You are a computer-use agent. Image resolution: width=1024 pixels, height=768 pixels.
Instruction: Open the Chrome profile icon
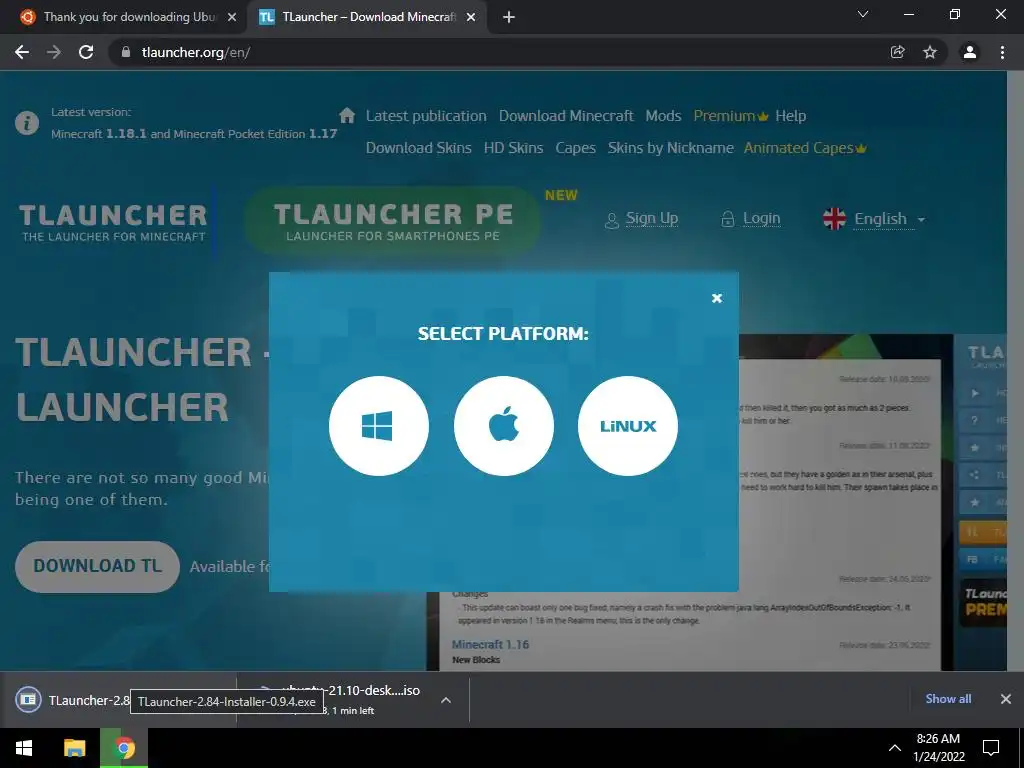[x=970, y=52]
